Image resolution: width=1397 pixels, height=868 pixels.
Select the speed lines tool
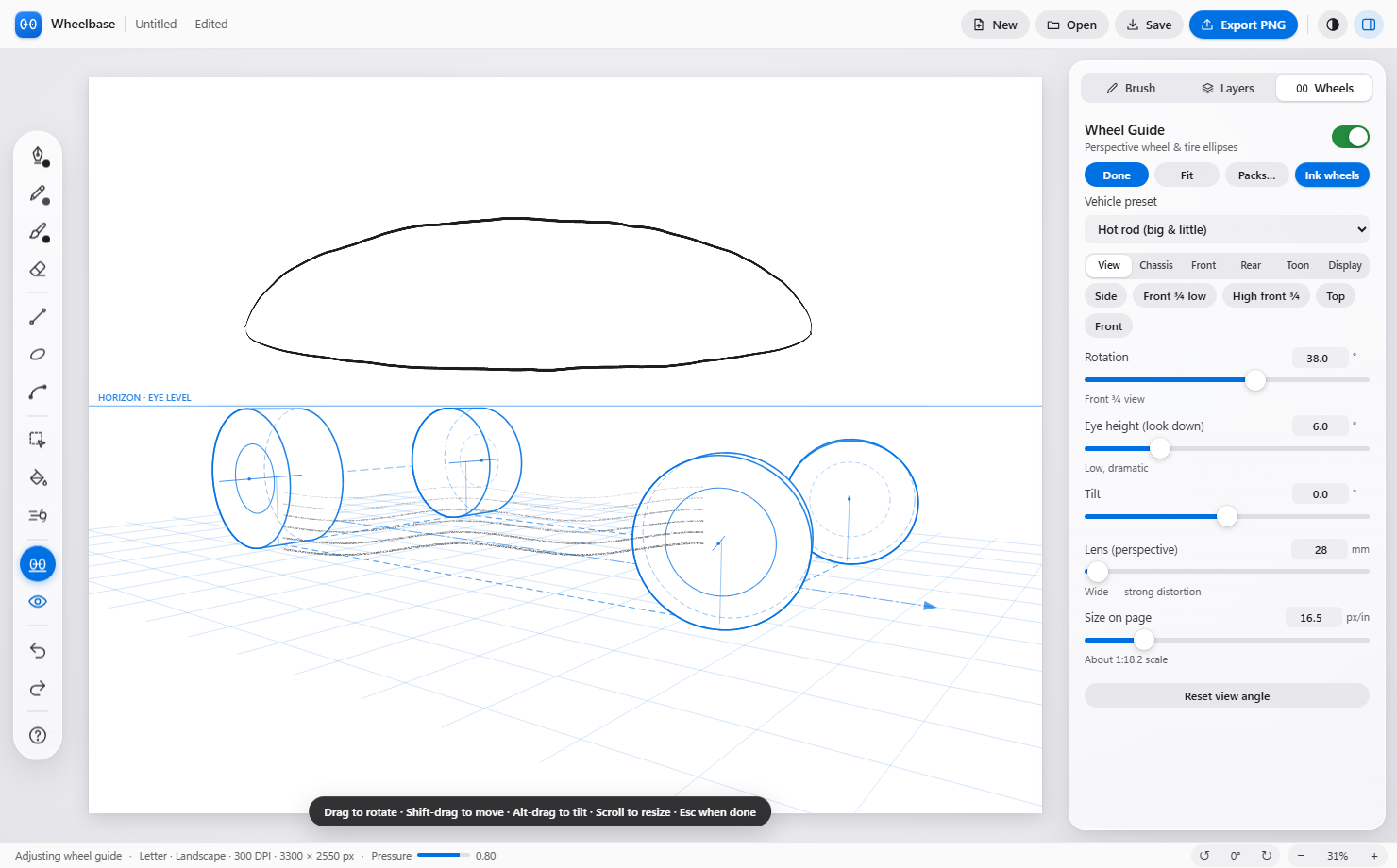[x=38, y=515]
